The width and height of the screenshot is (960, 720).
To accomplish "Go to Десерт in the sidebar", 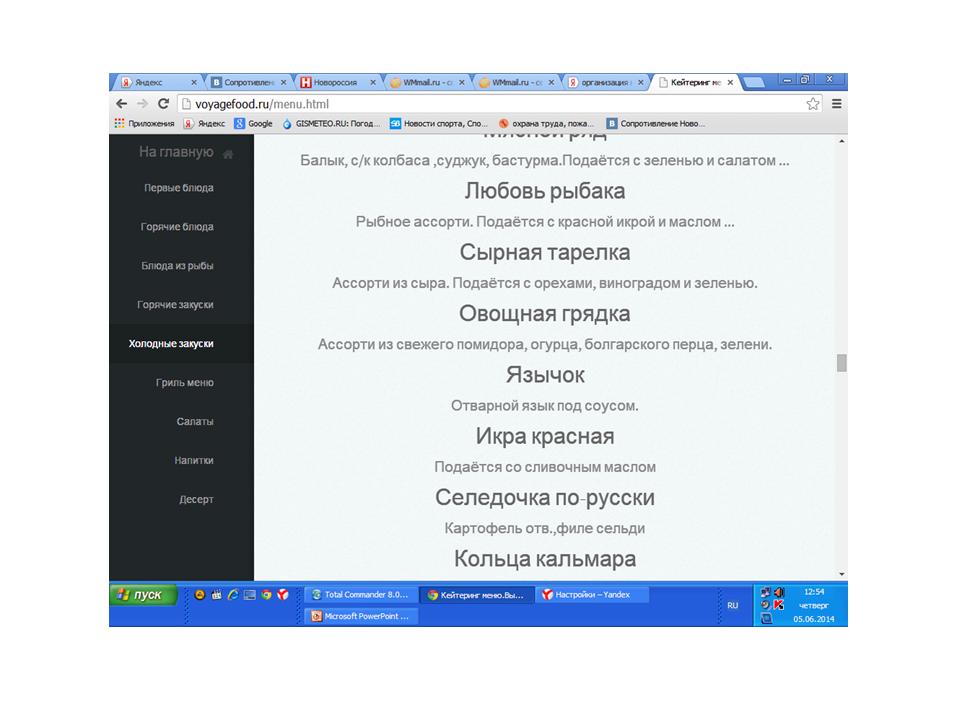I will [196, 500].
